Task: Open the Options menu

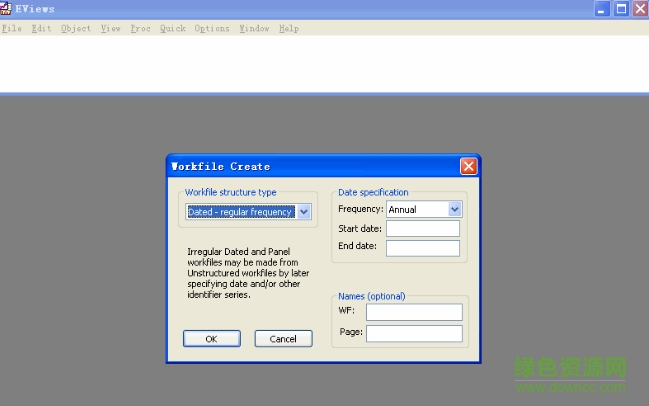Action: (x=212, y=29)
